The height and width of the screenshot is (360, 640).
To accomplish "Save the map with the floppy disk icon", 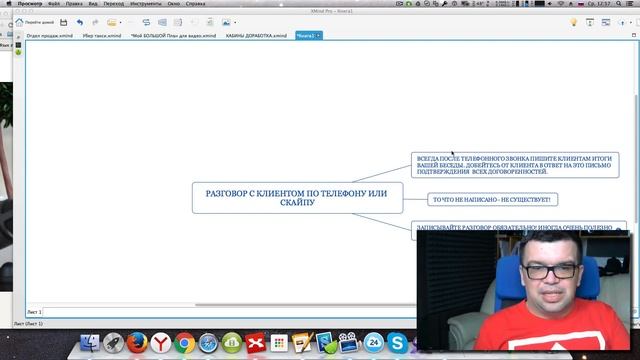I will (63, 22).
